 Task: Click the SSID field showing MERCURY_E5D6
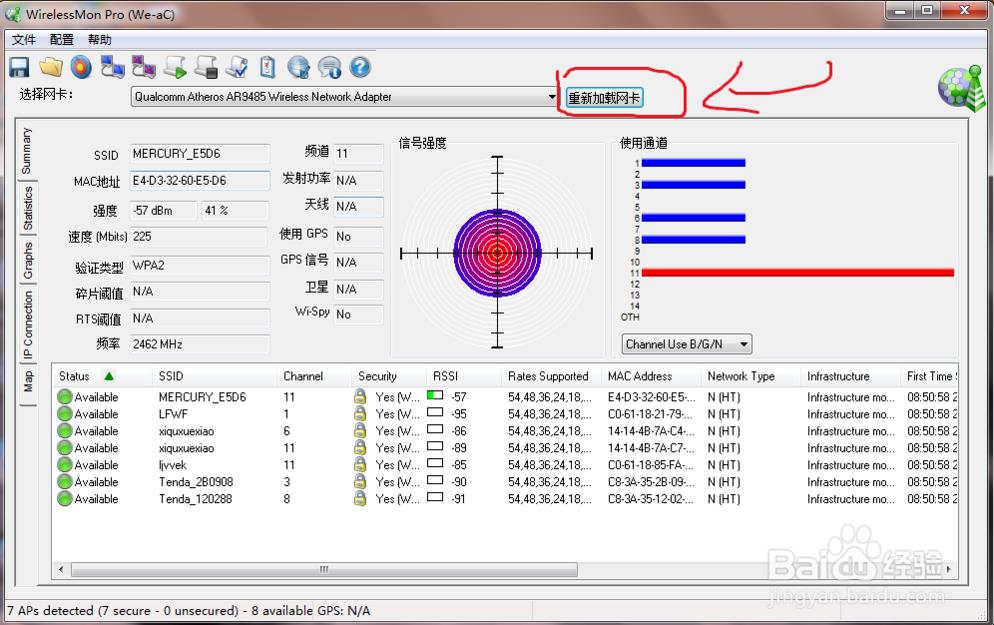pyautogui.click(x=200, y=154)
